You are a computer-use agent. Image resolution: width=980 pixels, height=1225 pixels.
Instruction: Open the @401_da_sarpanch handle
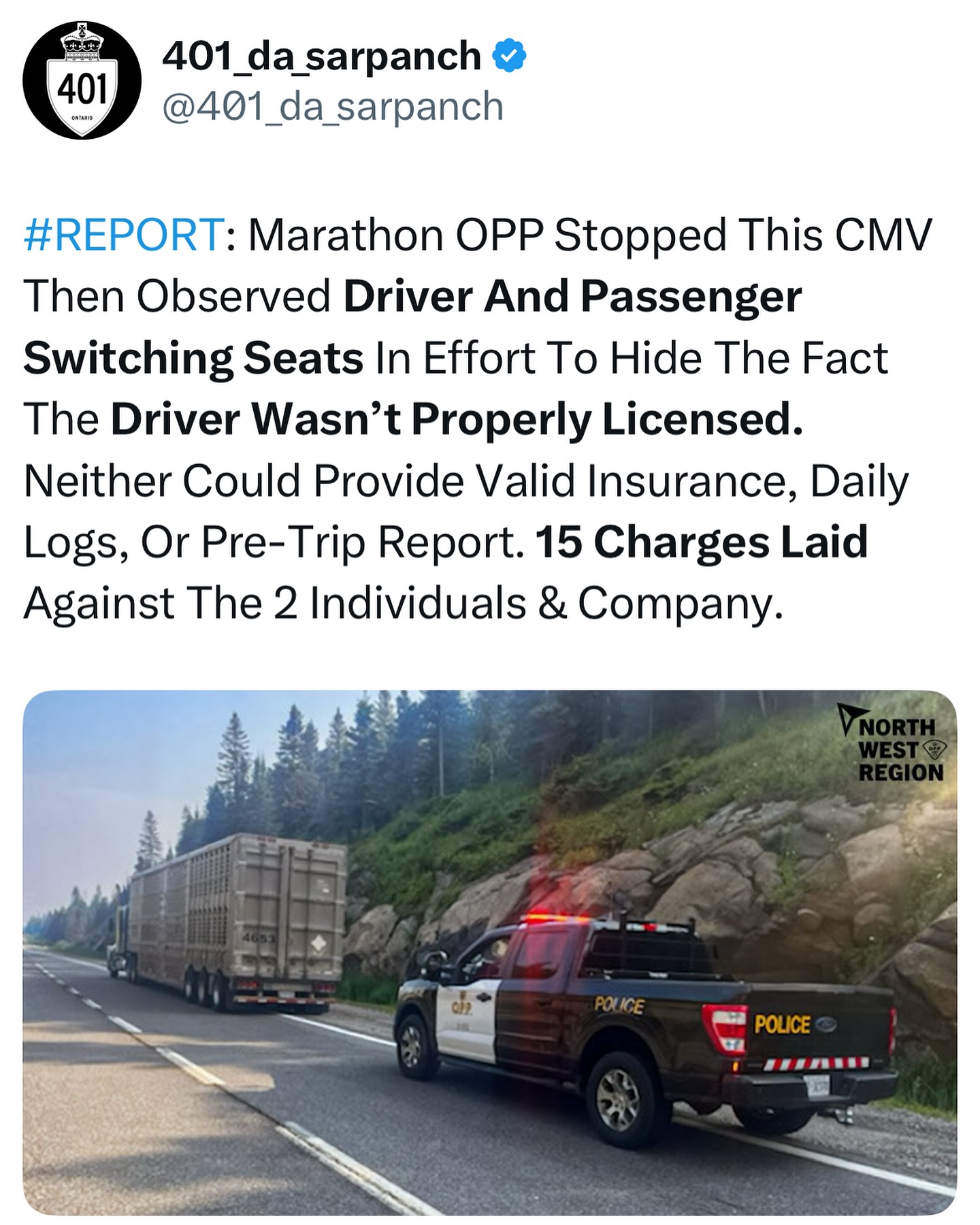click(332, 107)
